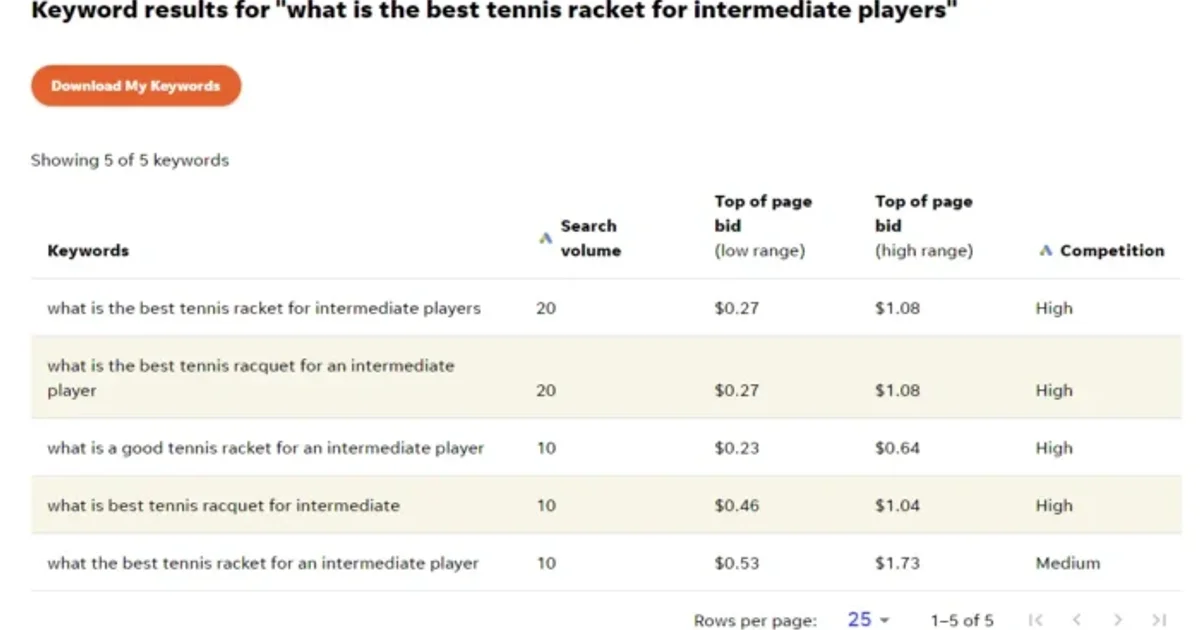Viewport: 1200px width, 630px height.
Task: Sort by the Competition column header
Action: pos(1112,251)
